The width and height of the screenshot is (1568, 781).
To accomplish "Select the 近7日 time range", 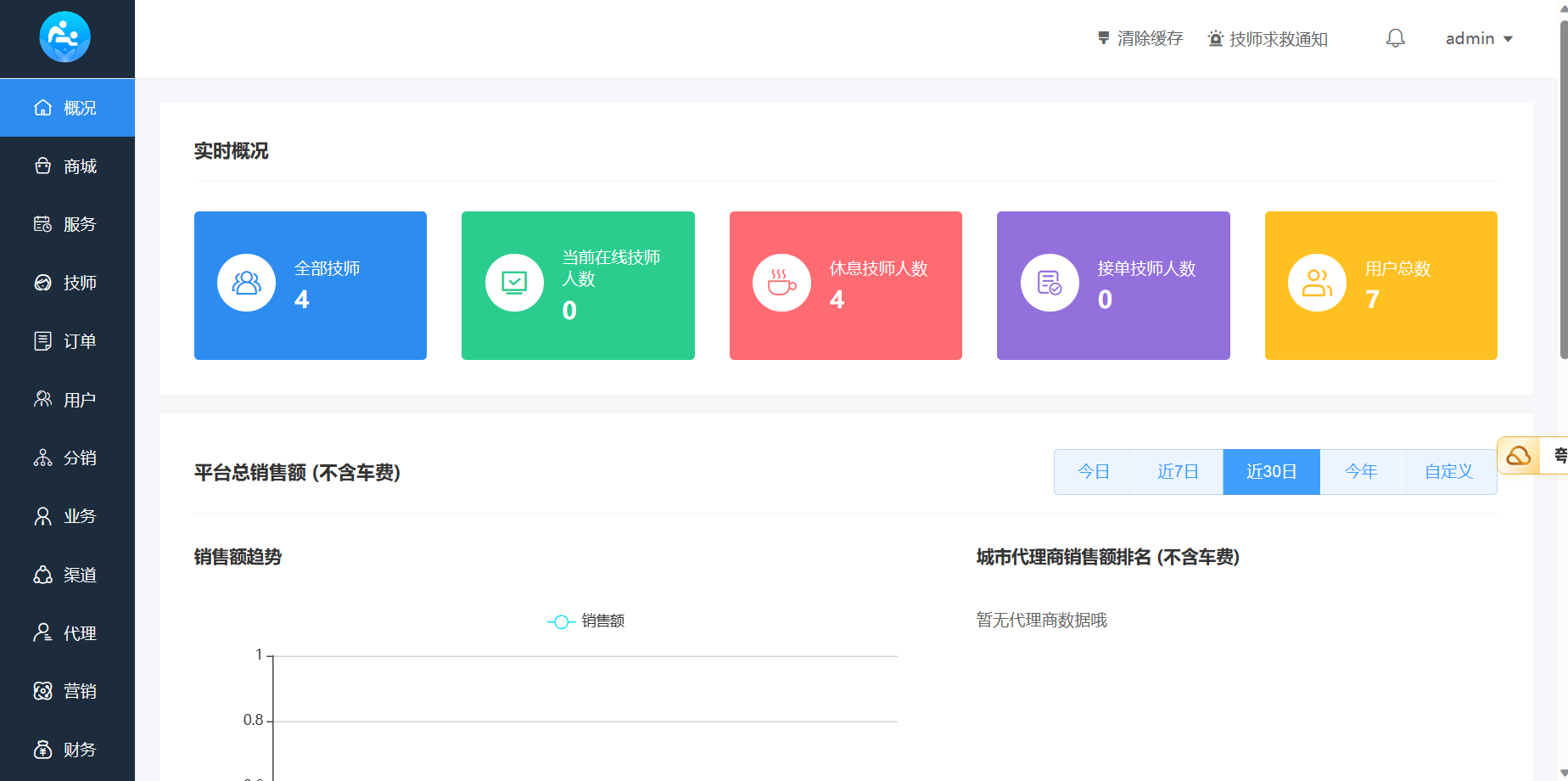I will 1178,472.
